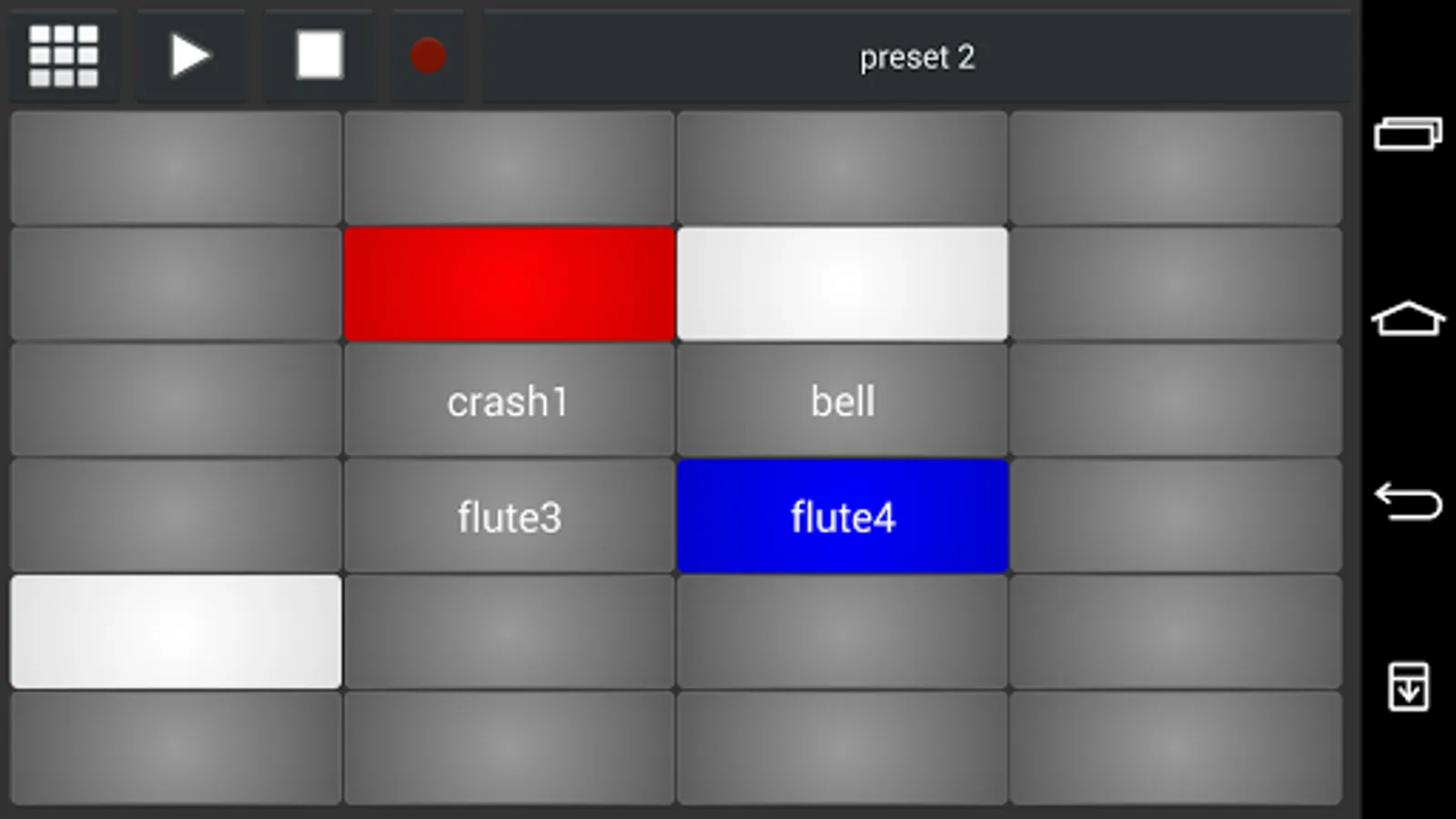Tap the white pad next to red pad

(x=843, y=284)
